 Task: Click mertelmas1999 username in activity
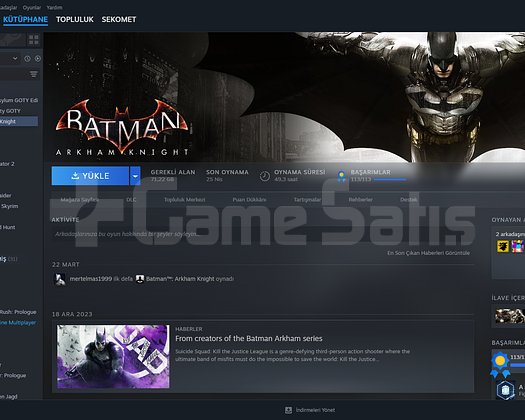tap(90, 279)
